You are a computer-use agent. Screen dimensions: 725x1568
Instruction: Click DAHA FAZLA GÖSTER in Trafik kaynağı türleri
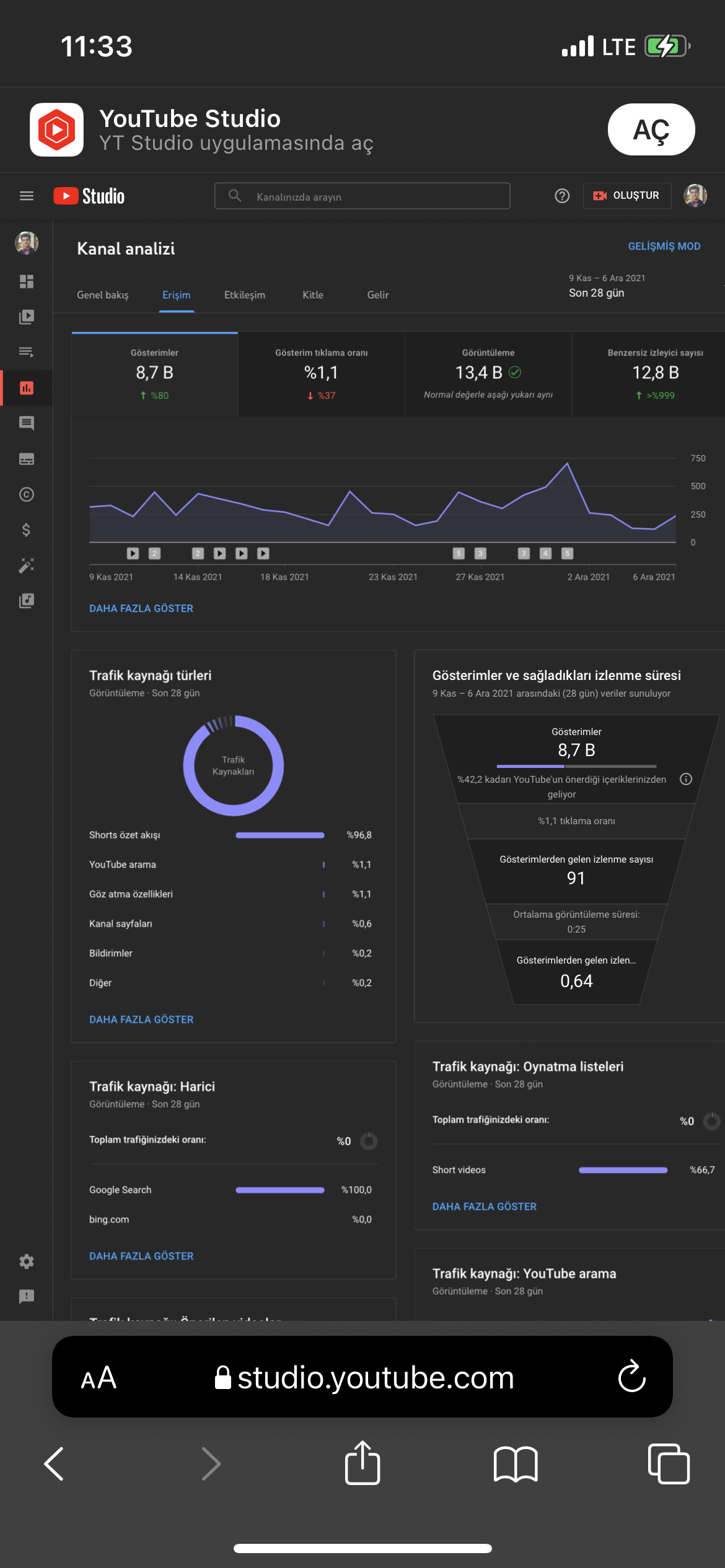(141, 1019)
